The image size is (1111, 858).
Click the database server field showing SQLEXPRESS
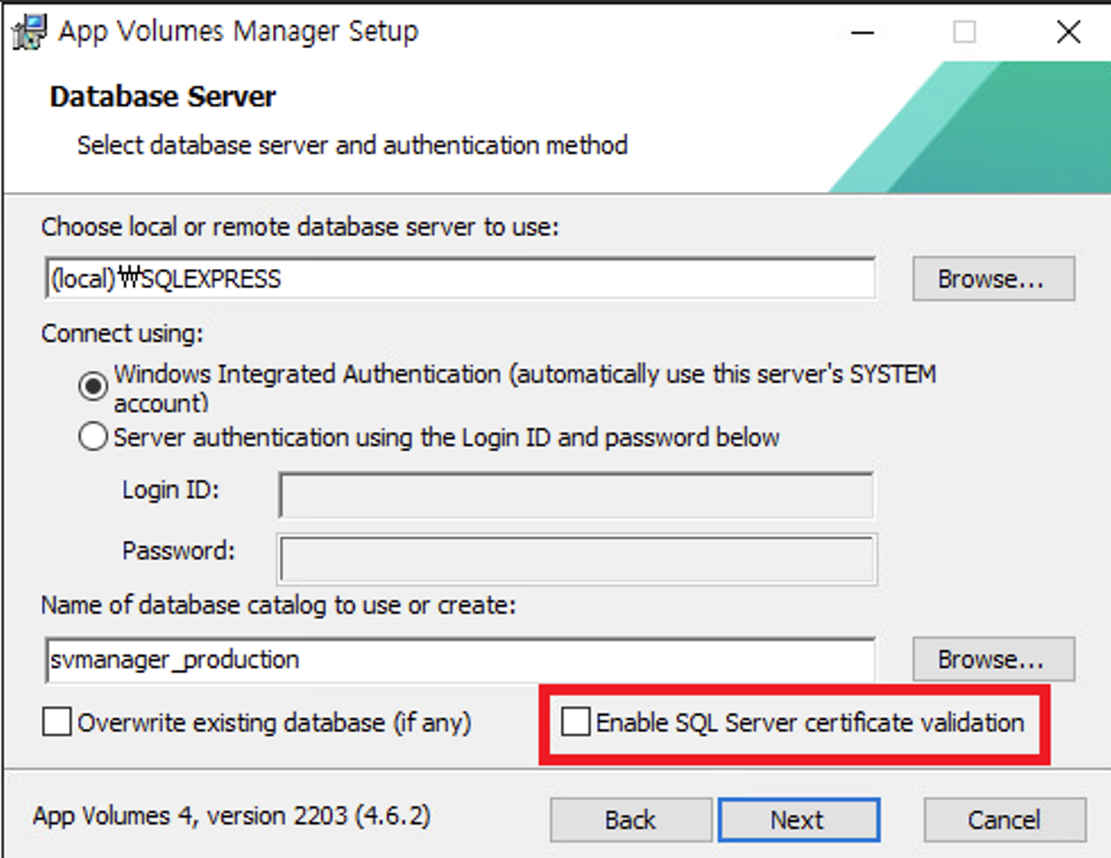(460, 278)
